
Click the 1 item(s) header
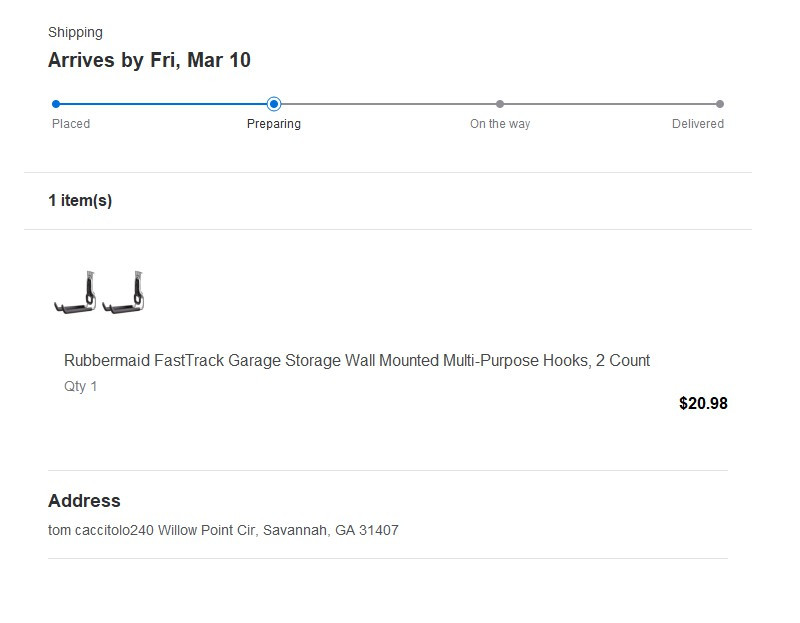coord(80,201)
